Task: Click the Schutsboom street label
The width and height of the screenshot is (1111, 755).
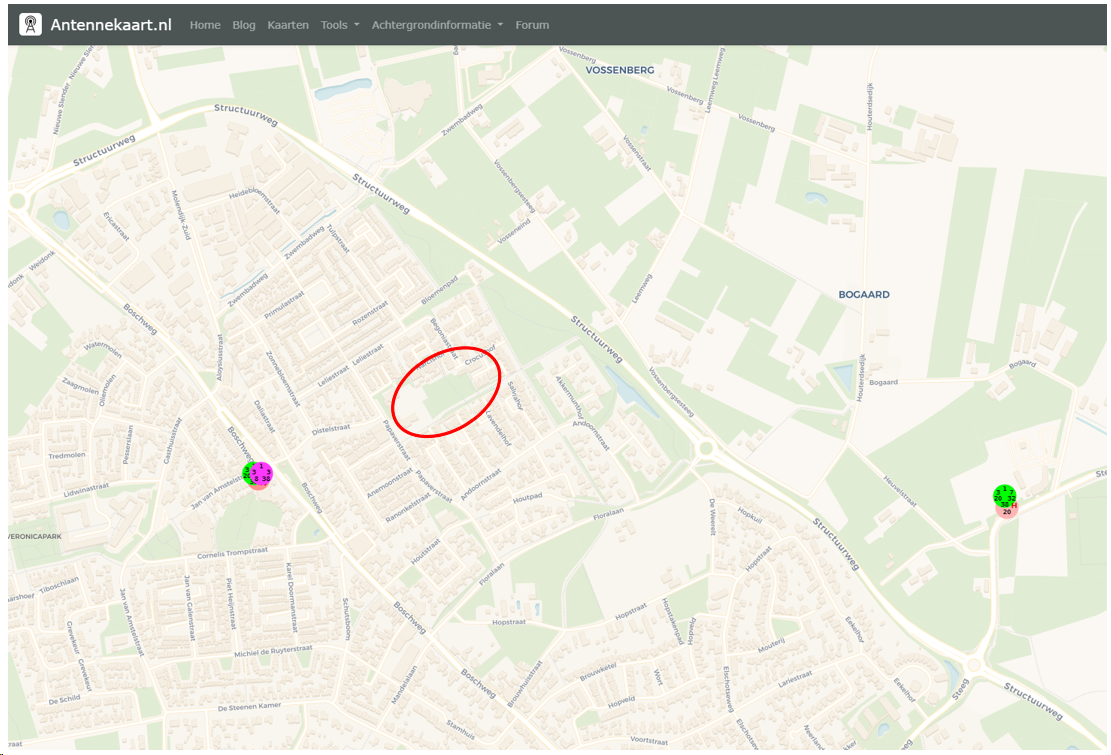Action: tap(346, 619)
